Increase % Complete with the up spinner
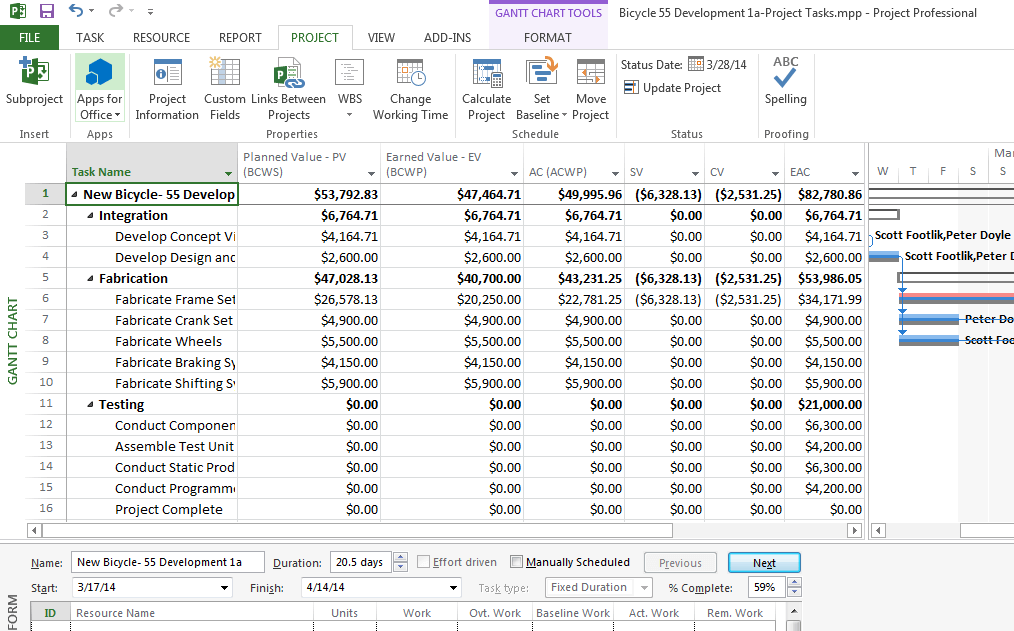This screenshot has width=1014, height=631. [x=795, y=583]
